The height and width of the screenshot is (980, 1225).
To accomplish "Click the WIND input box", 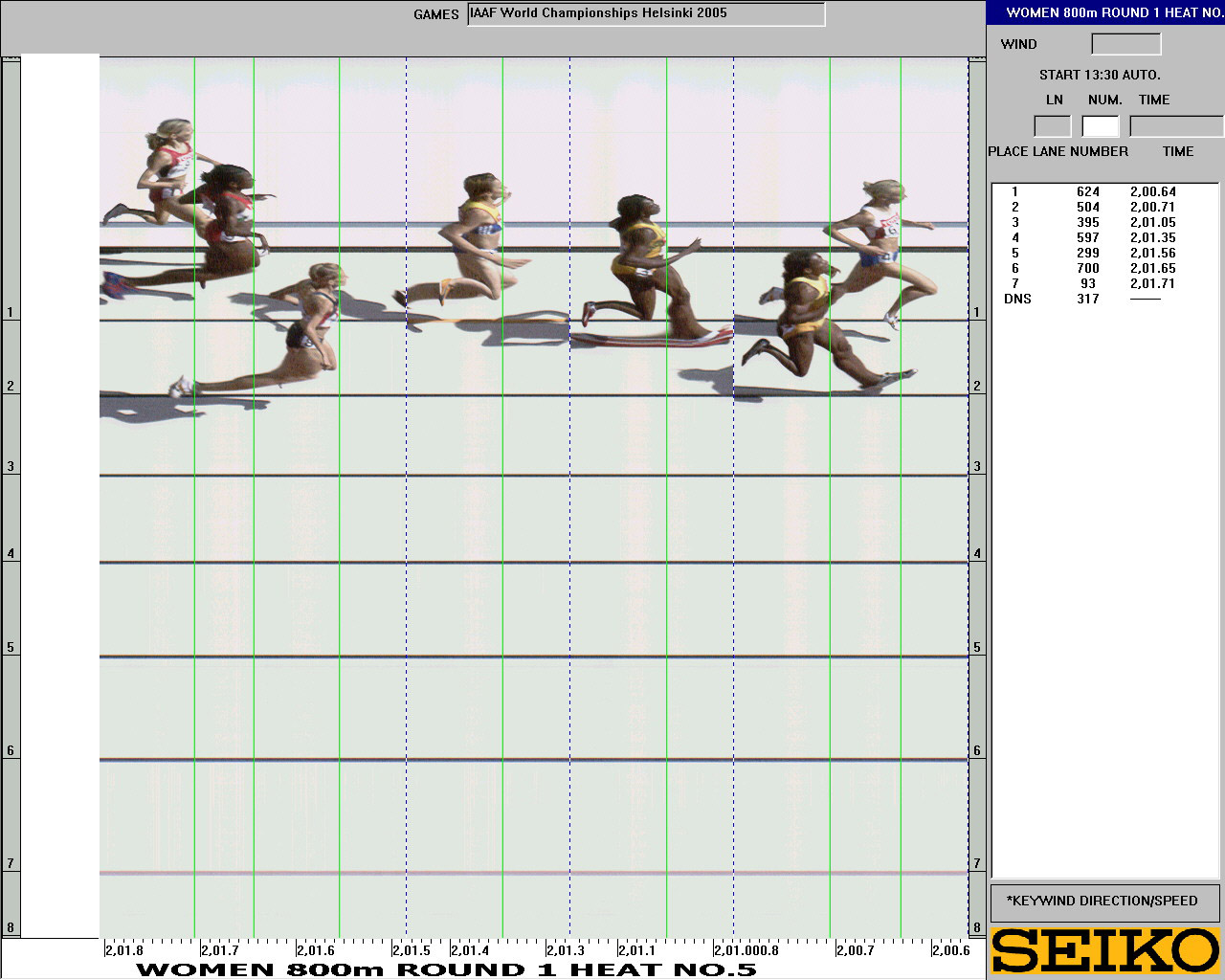I will click(x=1125, y=44).
